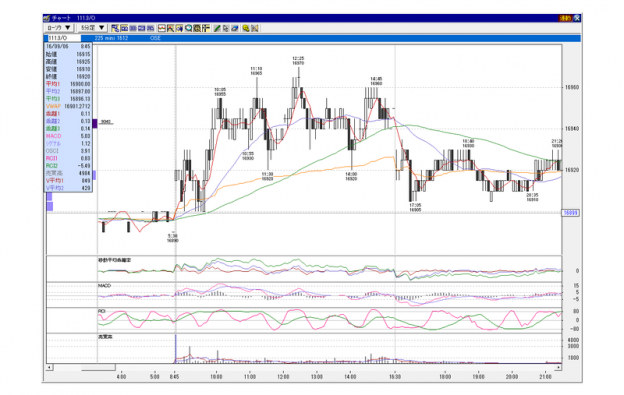Screen dimensions: 624x395
Task: Click the line chart indicator icon
Action: pyautogui.click(x=162, y=28)
